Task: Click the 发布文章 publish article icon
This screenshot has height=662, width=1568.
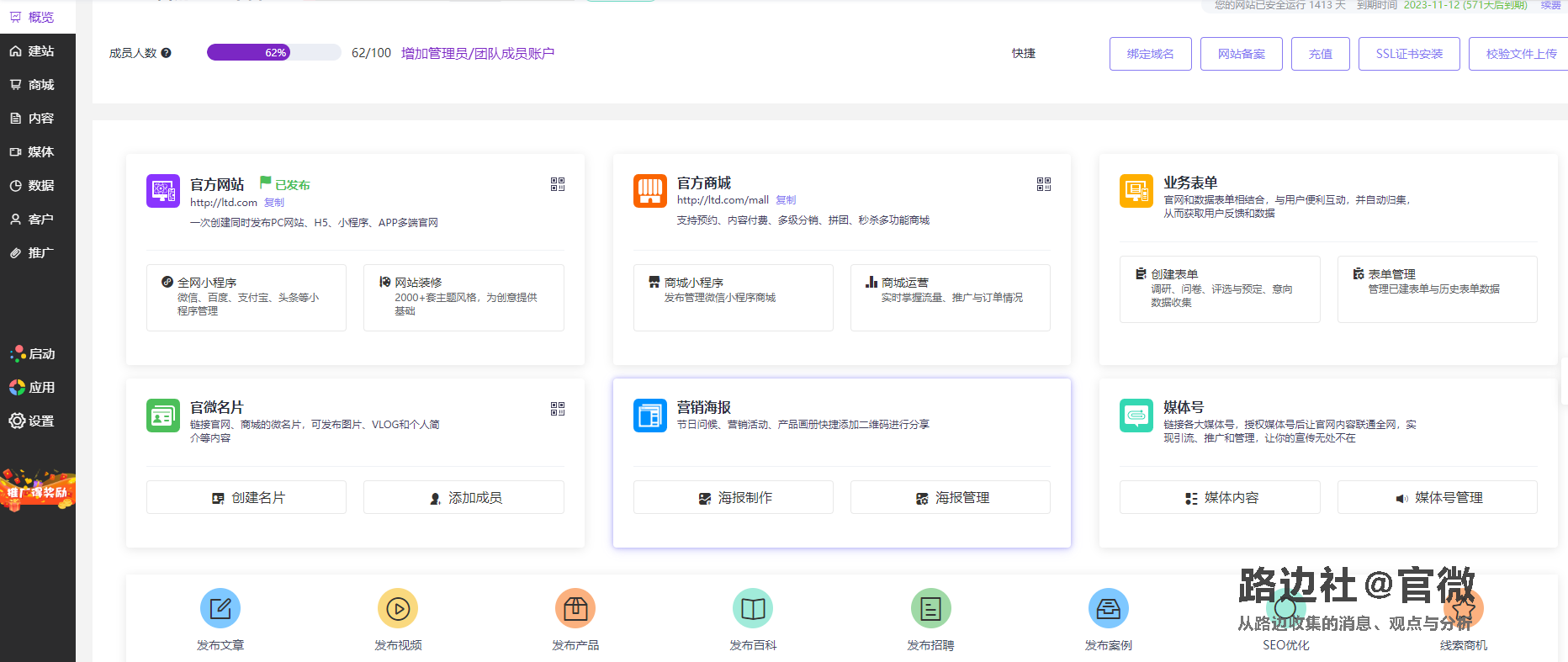Action: [220, 608]
